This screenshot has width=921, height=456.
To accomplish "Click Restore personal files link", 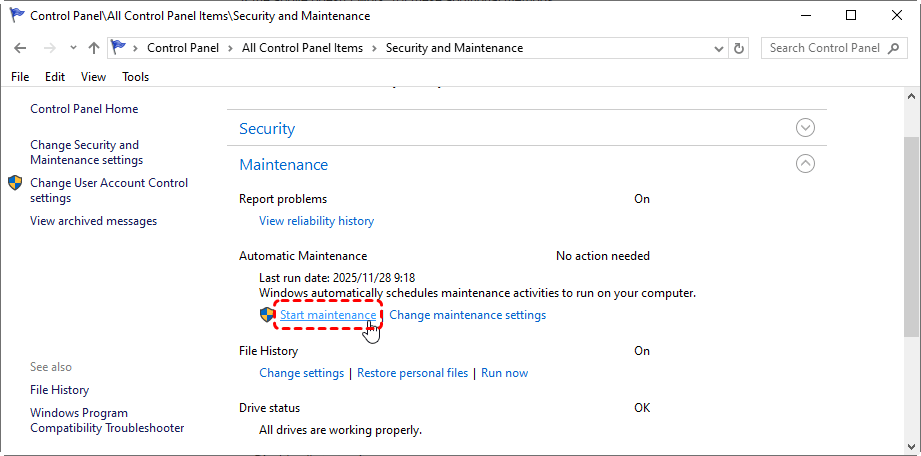I will [412, 373].
